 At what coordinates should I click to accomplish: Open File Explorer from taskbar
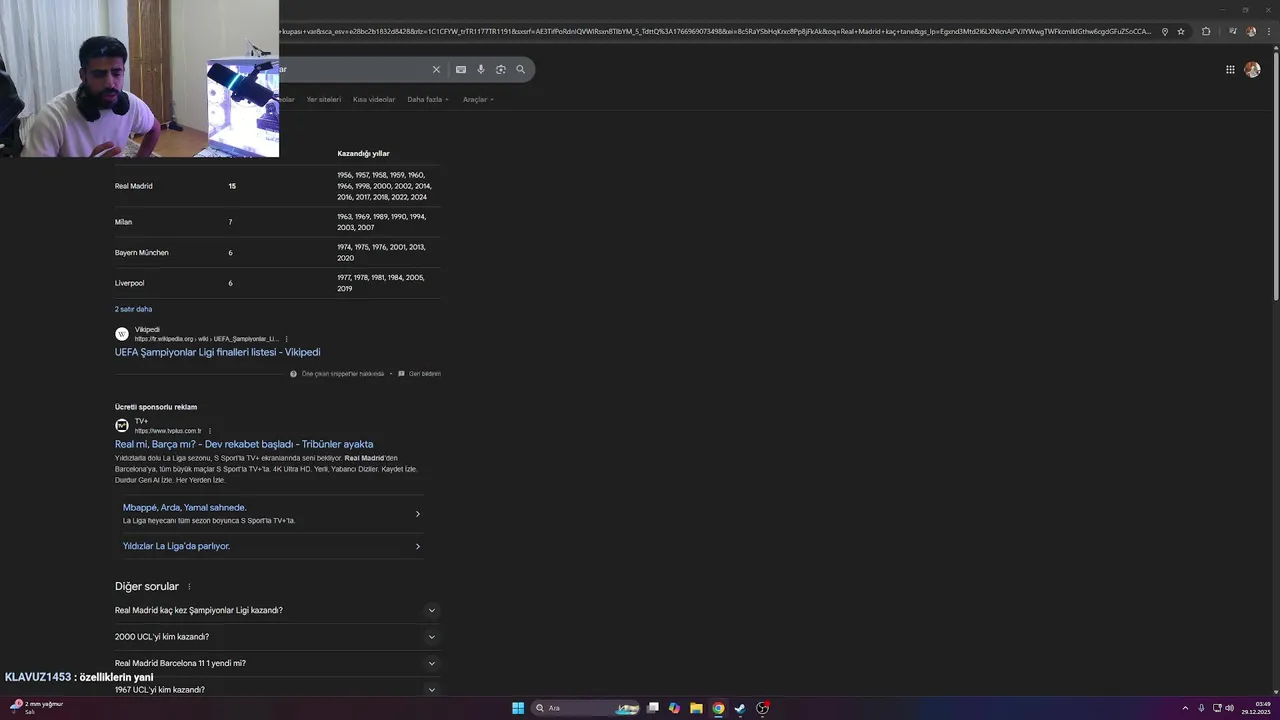pyautogui.click(x=696, y=708)
